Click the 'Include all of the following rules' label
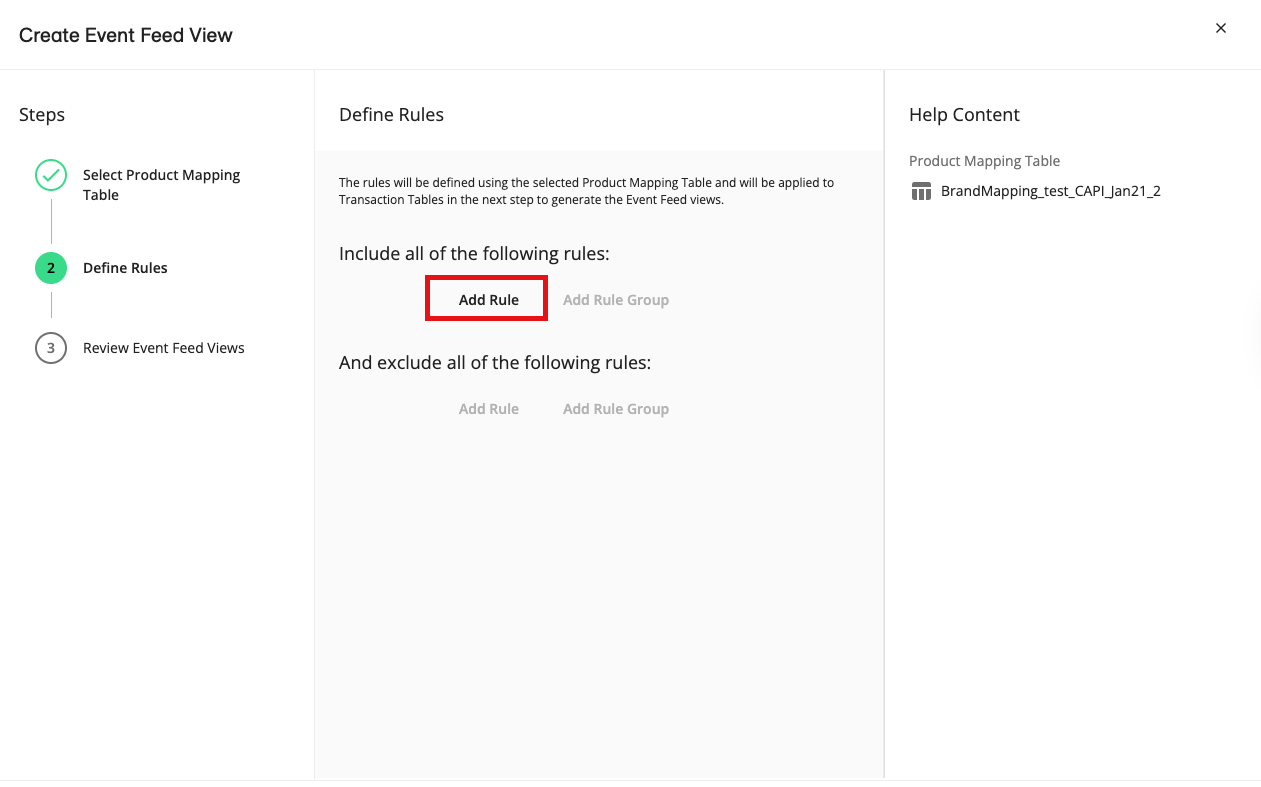 coord(474,254)
